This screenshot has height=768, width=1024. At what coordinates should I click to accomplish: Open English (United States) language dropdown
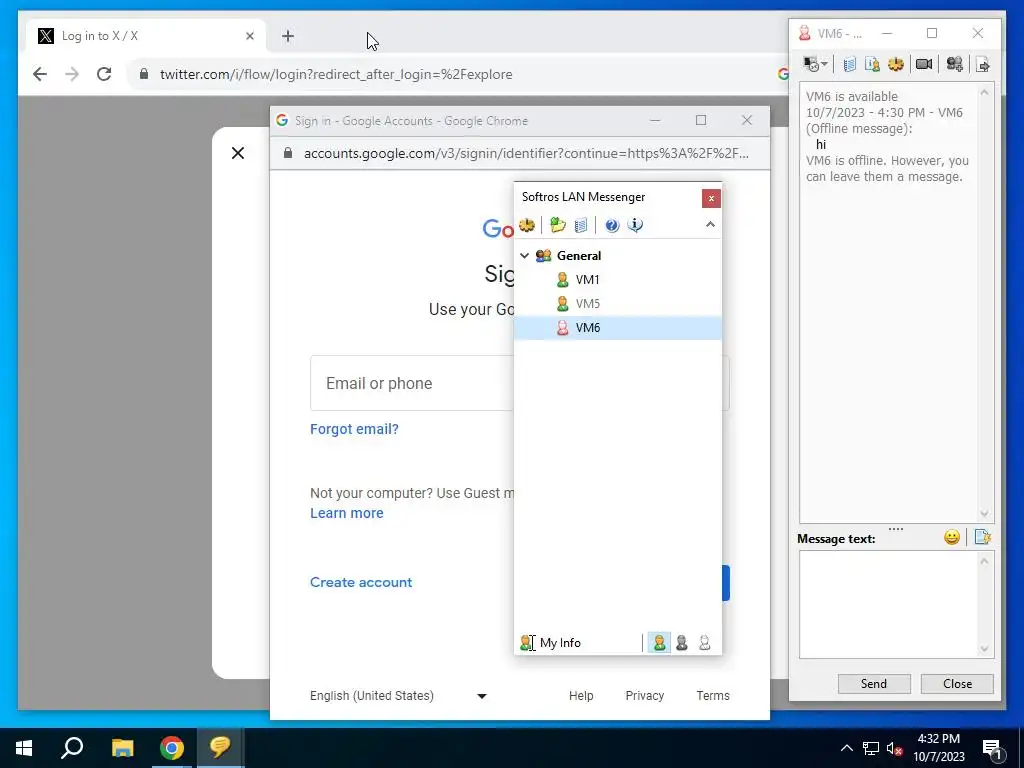(398, 696)
